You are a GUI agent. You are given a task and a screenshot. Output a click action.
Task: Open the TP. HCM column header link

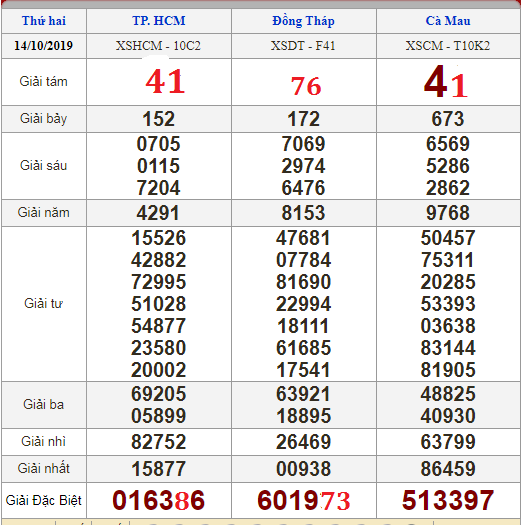159,21
